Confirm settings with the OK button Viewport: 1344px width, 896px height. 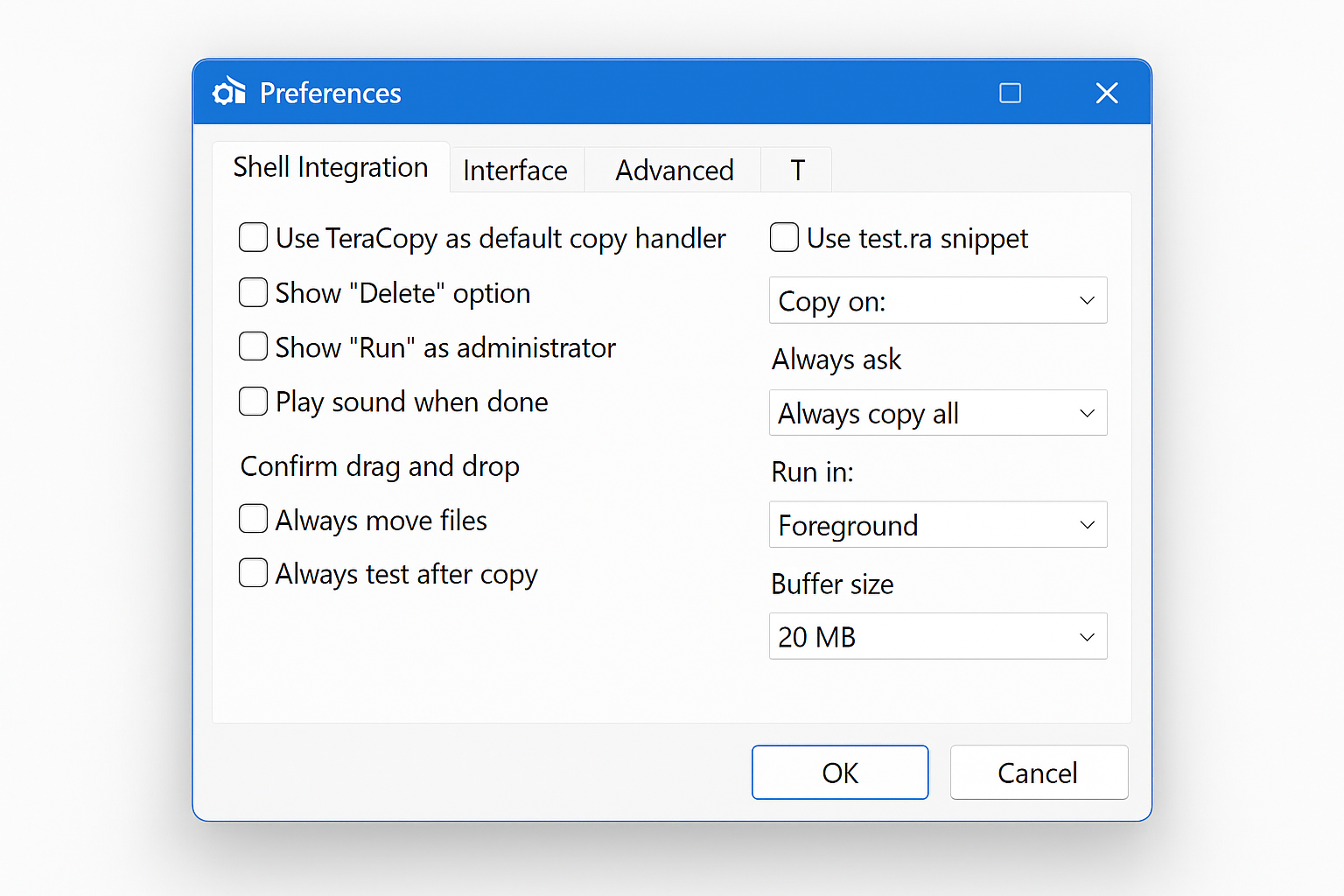point(839,773)
